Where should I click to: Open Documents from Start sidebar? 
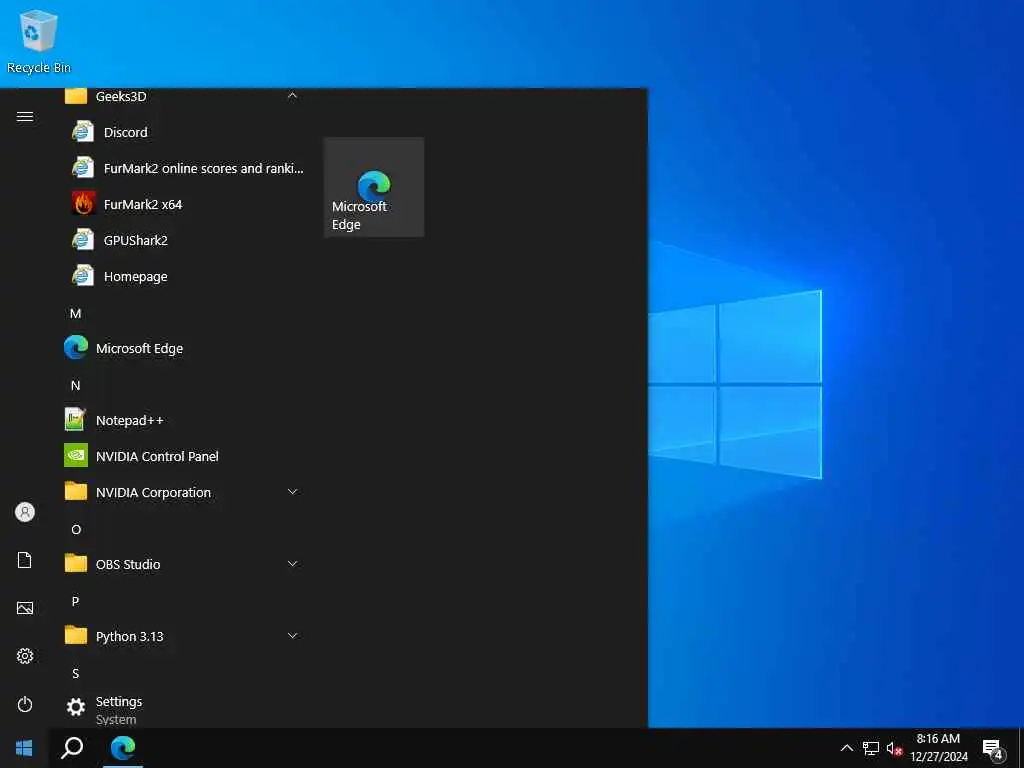(25, 560)
